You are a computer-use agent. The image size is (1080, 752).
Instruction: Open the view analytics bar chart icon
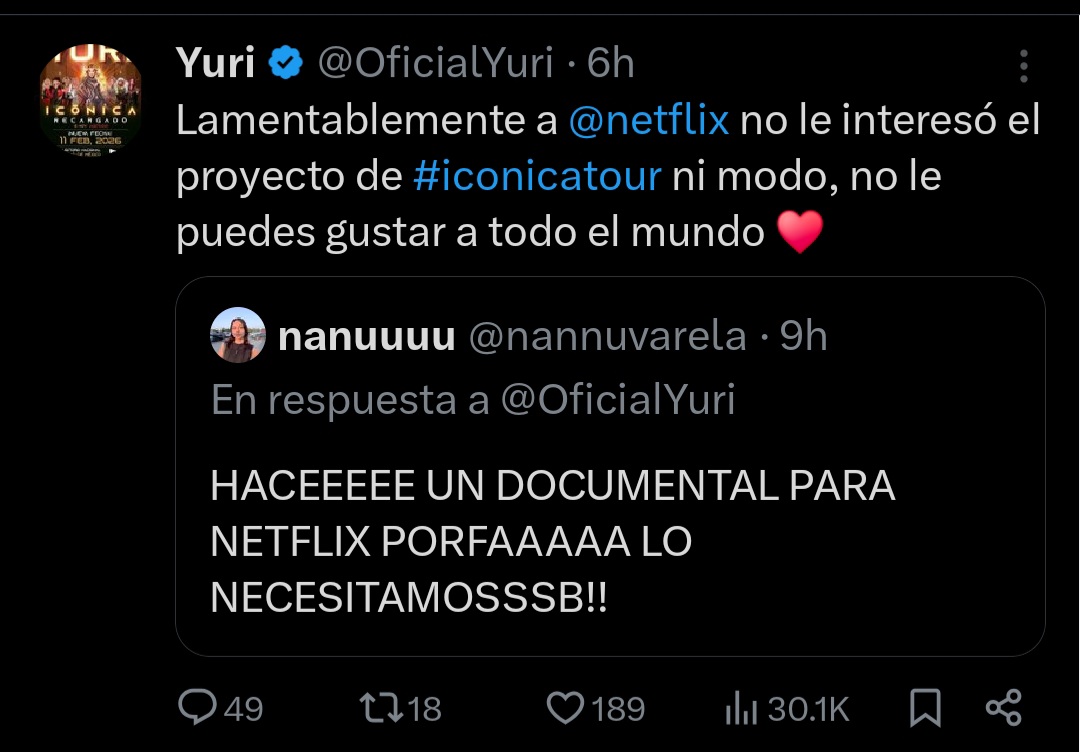tap(741, 709)
